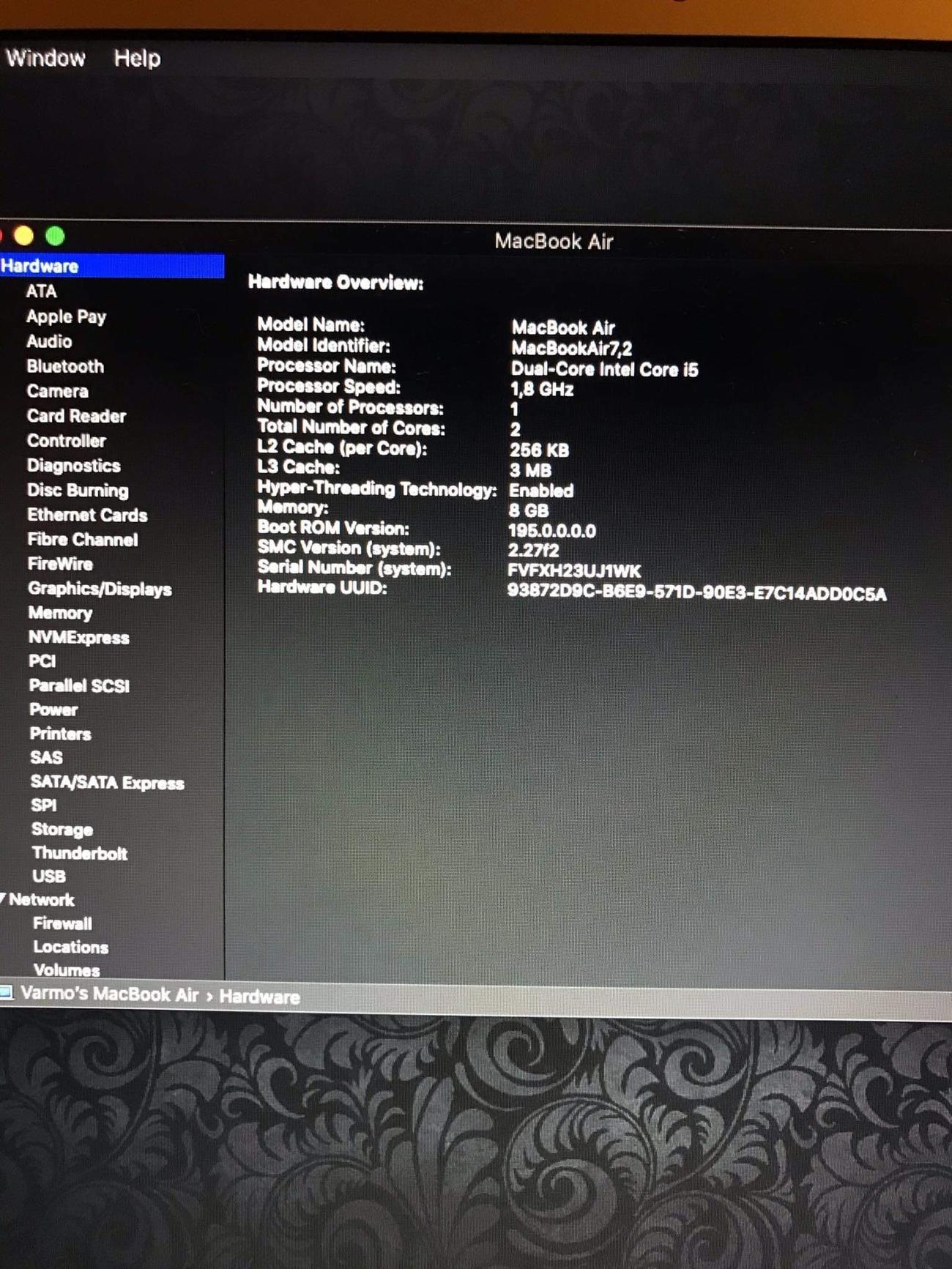Screen dimensions: 952x1269
Task: Click the computer icon in path bar
Action: click(7, 993)
